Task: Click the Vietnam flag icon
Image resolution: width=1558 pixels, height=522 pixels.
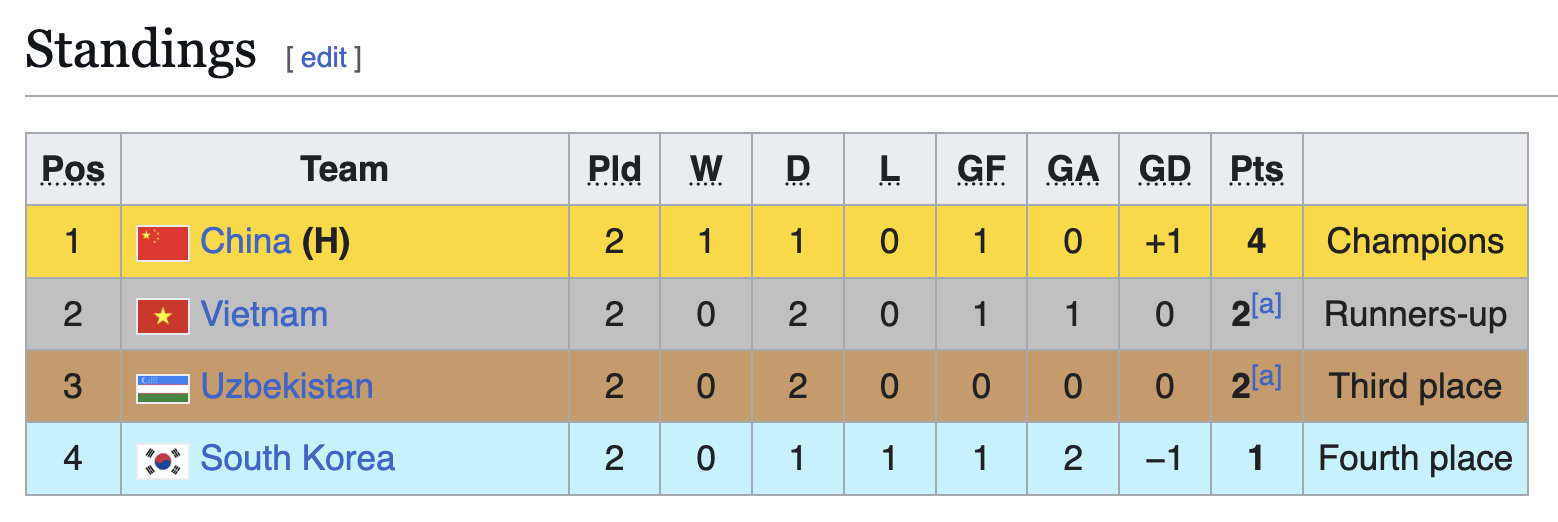Action: point(162,315)
